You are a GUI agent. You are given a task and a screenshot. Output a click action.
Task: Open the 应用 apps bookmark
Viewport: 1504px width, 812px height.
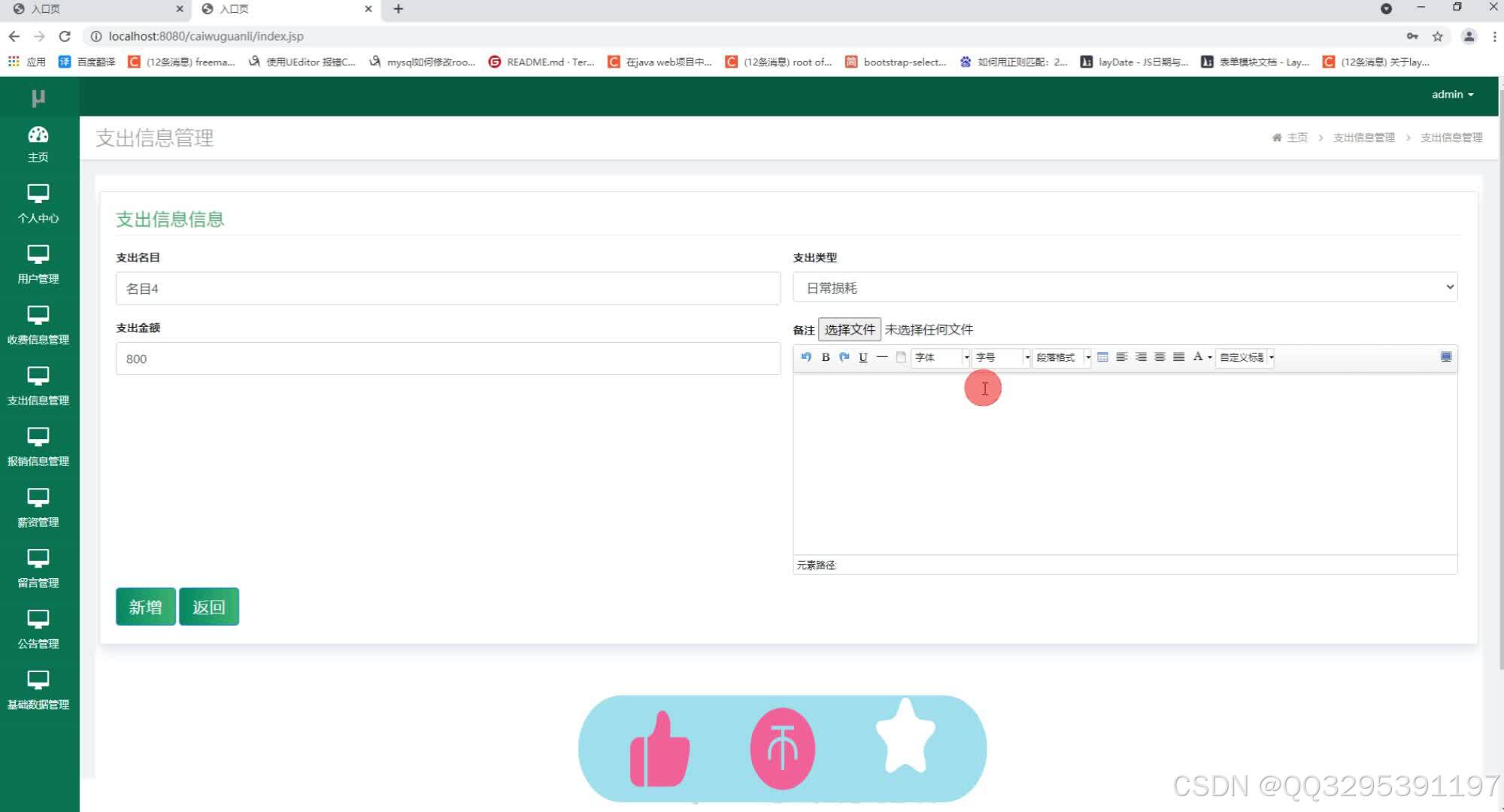click(27, 62)
